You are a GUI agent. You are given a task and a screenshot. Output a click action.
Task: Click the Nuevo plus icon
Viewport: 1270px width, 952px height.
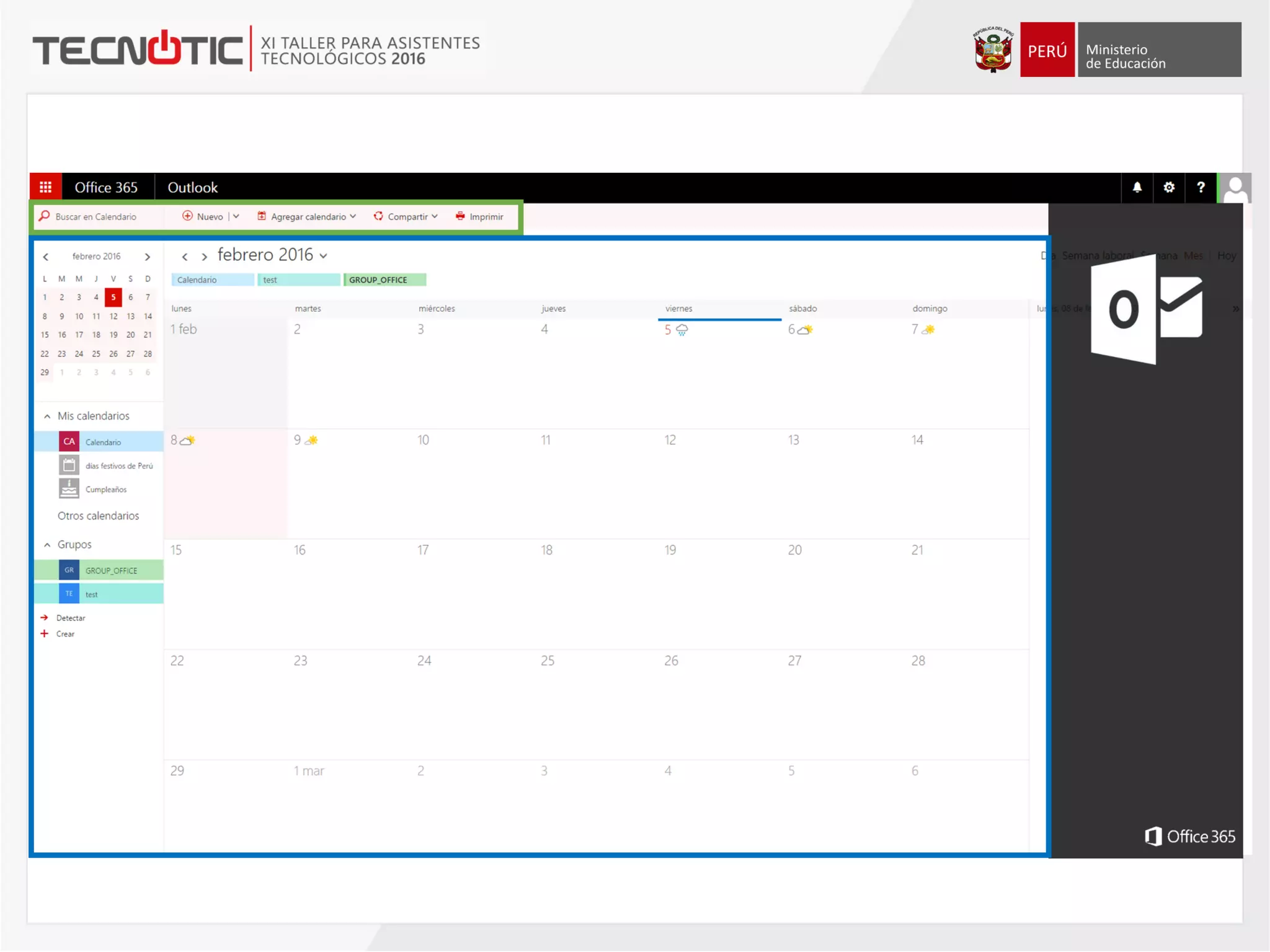(187, 216)
